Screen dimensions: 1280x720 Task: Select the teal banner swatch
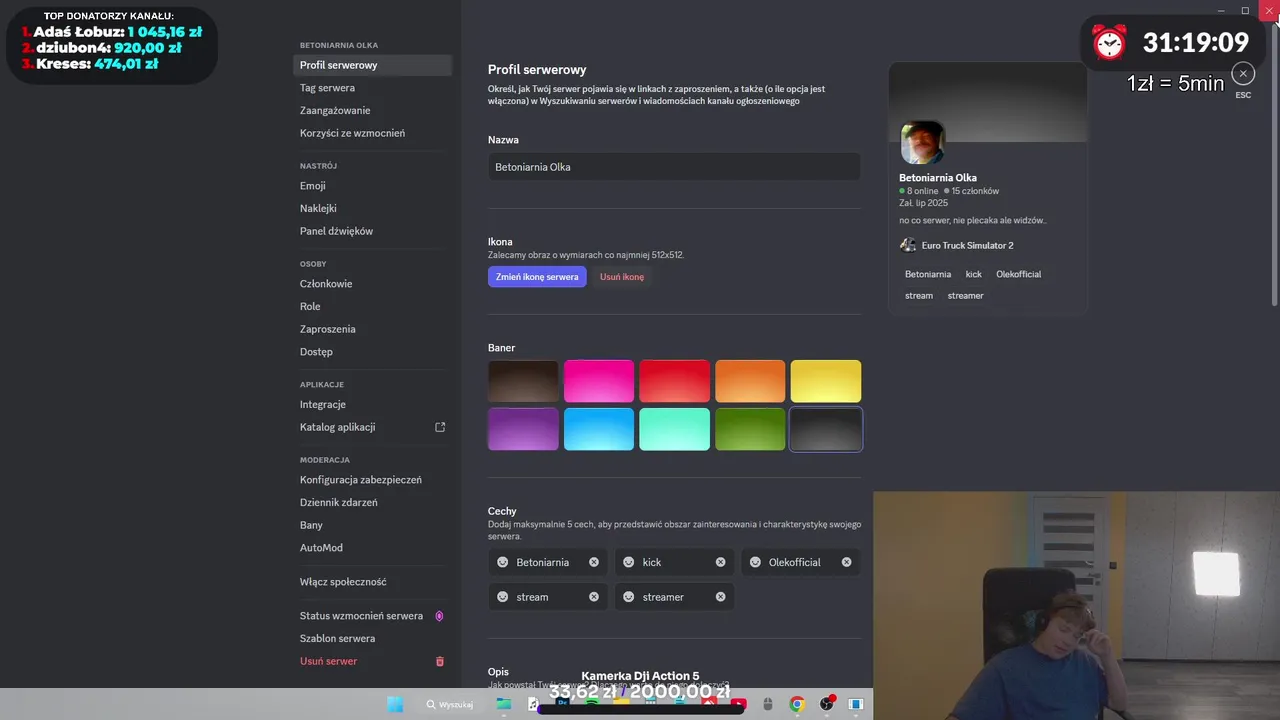point(675,429)
